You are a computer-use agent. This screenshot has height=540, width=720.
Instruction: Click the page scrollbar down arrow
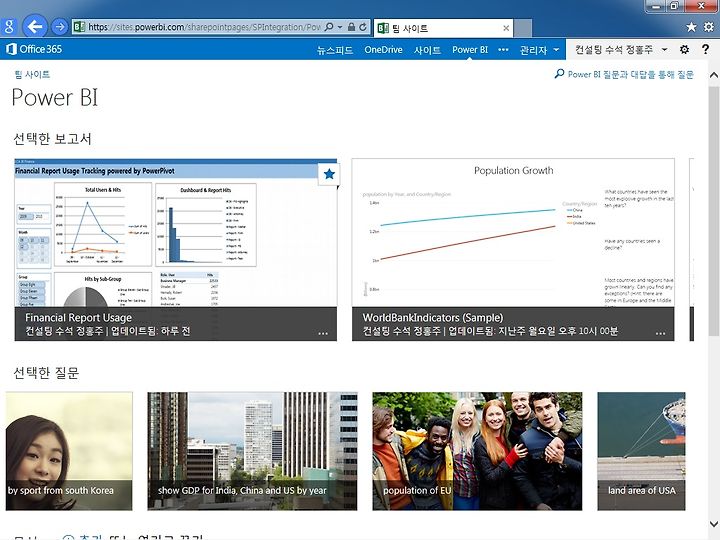pos(714,524)
